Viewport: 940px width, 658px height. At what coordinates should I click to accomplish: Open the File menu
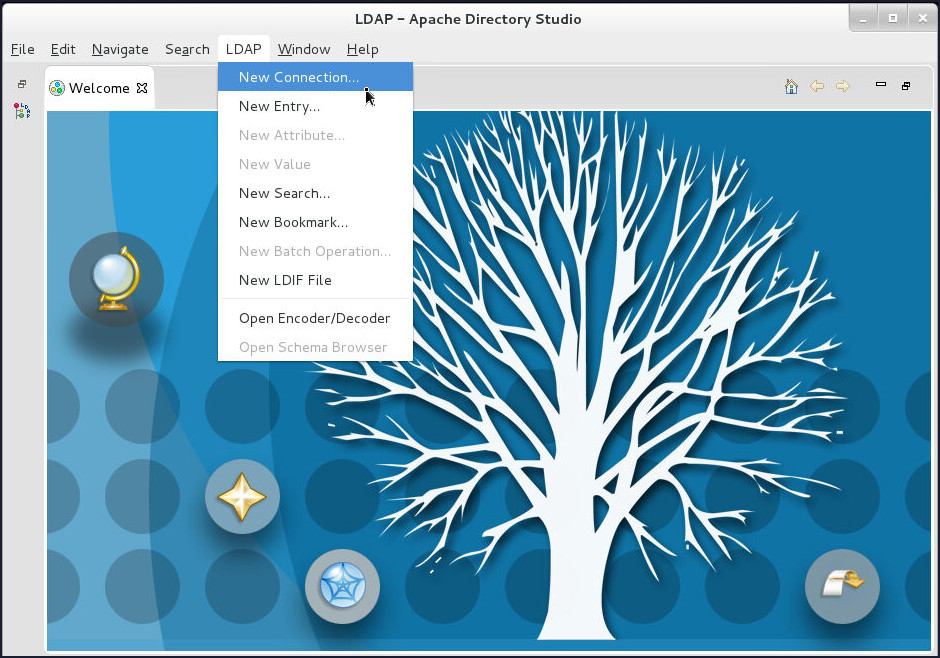tap(22, 49)
